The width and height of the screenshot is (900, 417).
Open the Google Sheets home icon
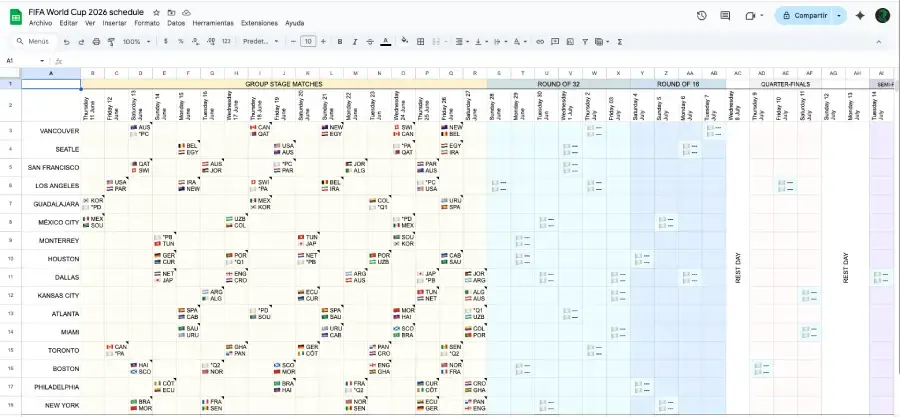click(15, 17)
